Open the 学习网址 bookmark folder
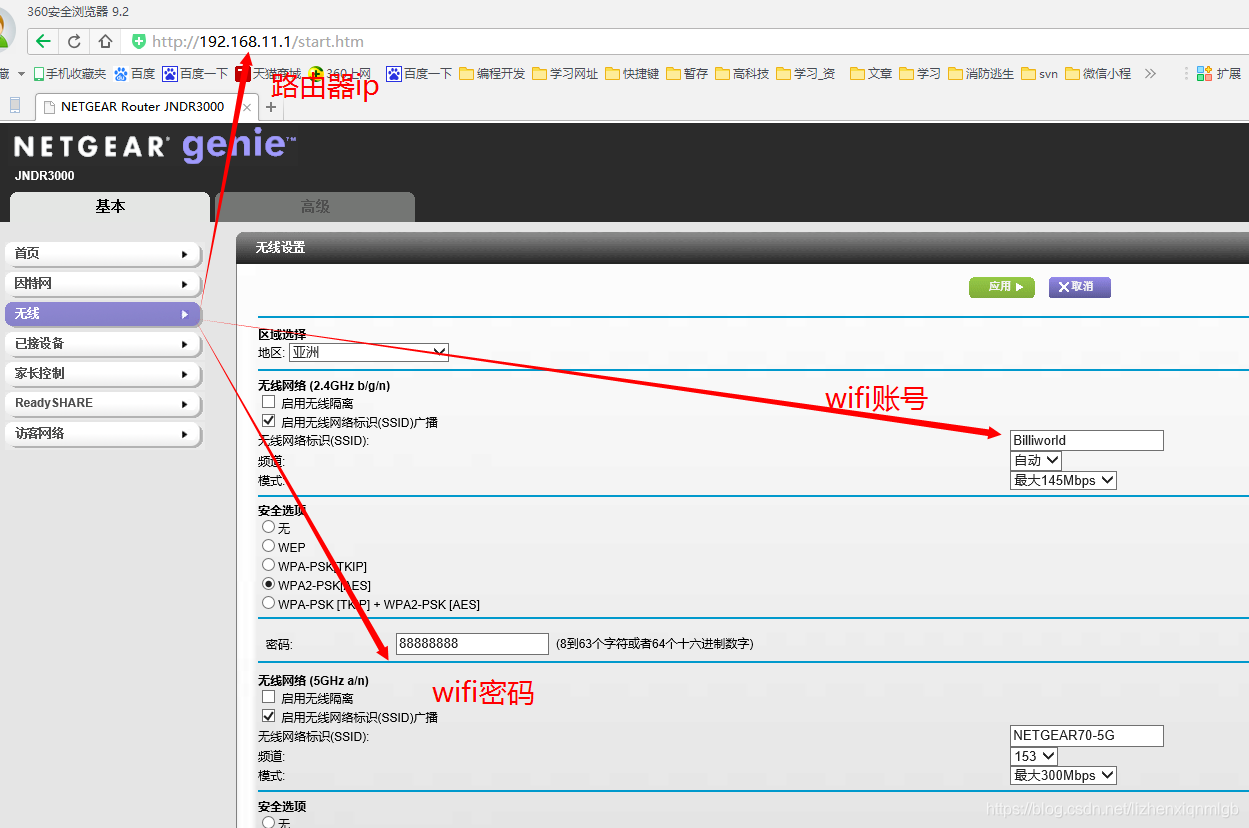The width and height of the screenshot is (1249, 828). 565,74
